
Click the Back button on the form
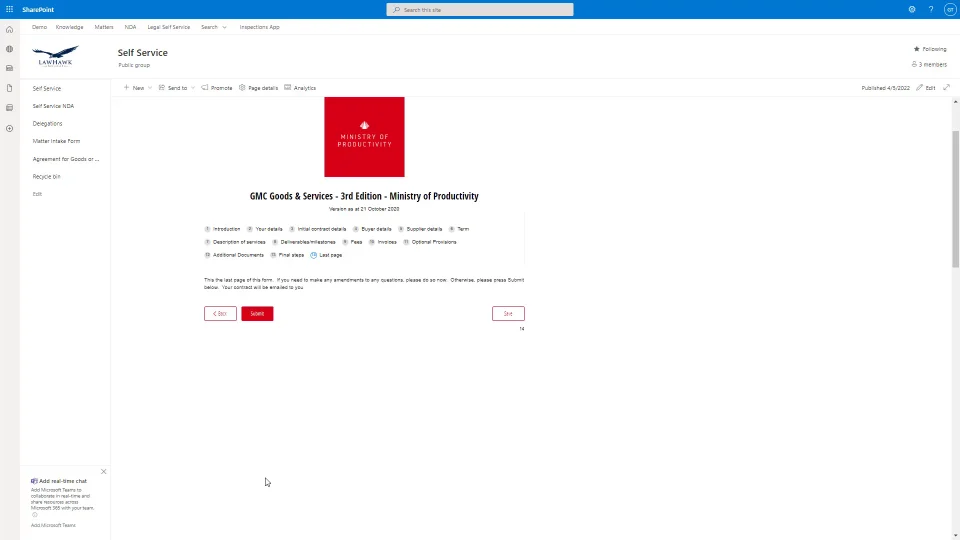point(220,313)
